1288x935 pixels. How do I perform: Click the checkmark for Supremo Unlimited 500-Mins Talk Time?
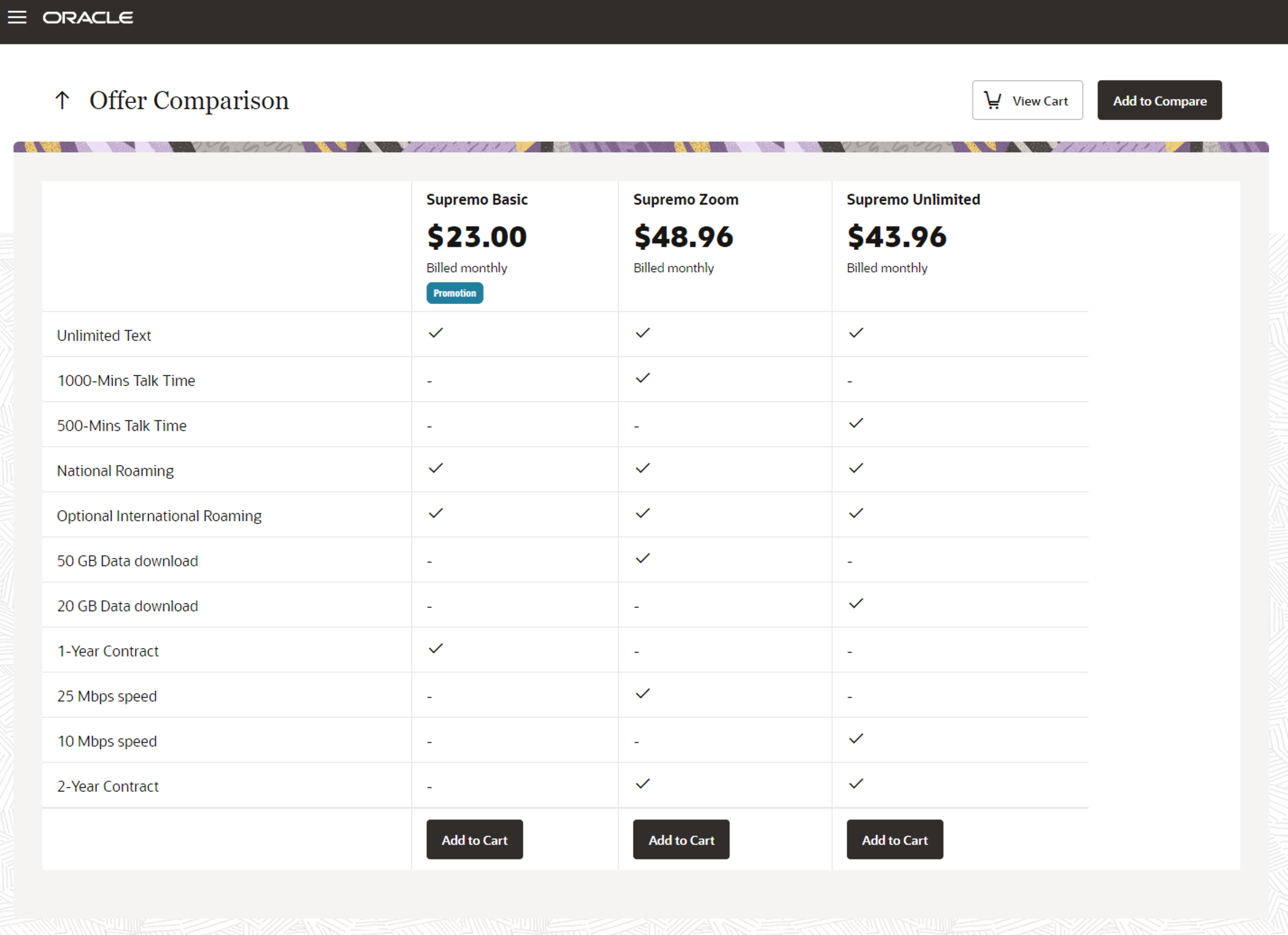(855, 423)
